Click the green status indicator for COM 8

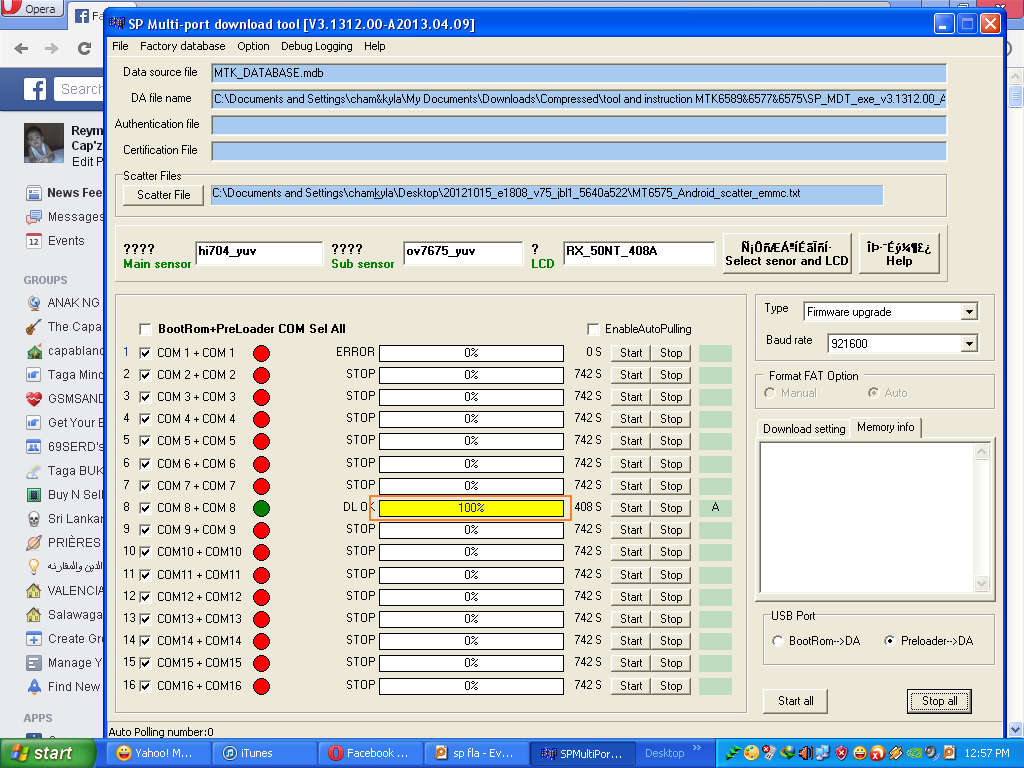pos(261,508)
